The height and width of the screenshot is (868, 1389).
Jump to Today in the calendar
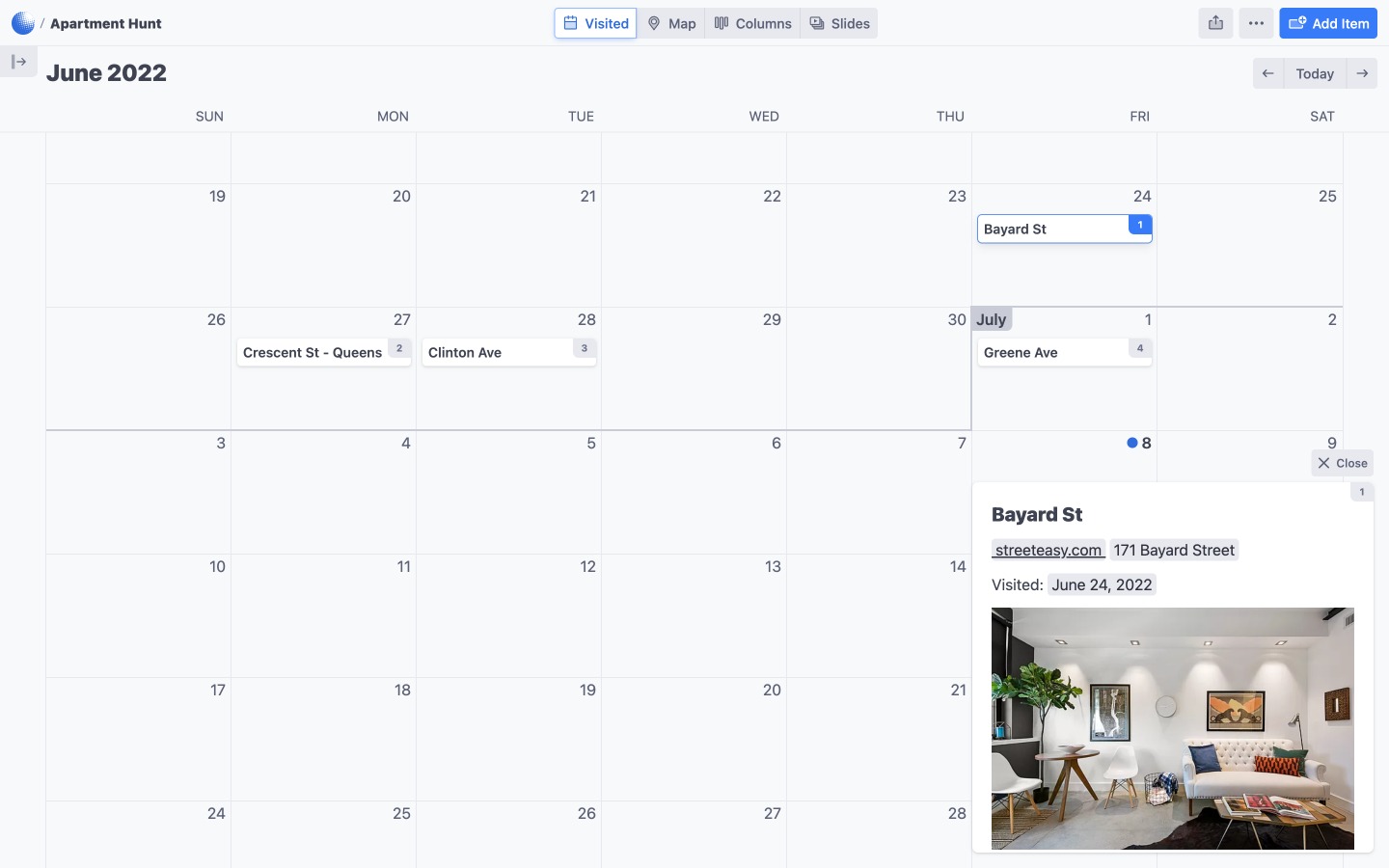click(1314, 73)
